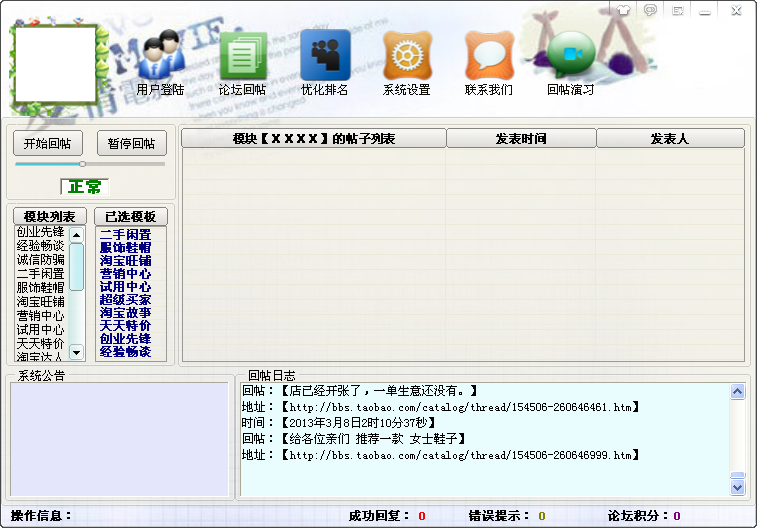
Task: Click the 正常 status indicator
Action: (84, 186)
